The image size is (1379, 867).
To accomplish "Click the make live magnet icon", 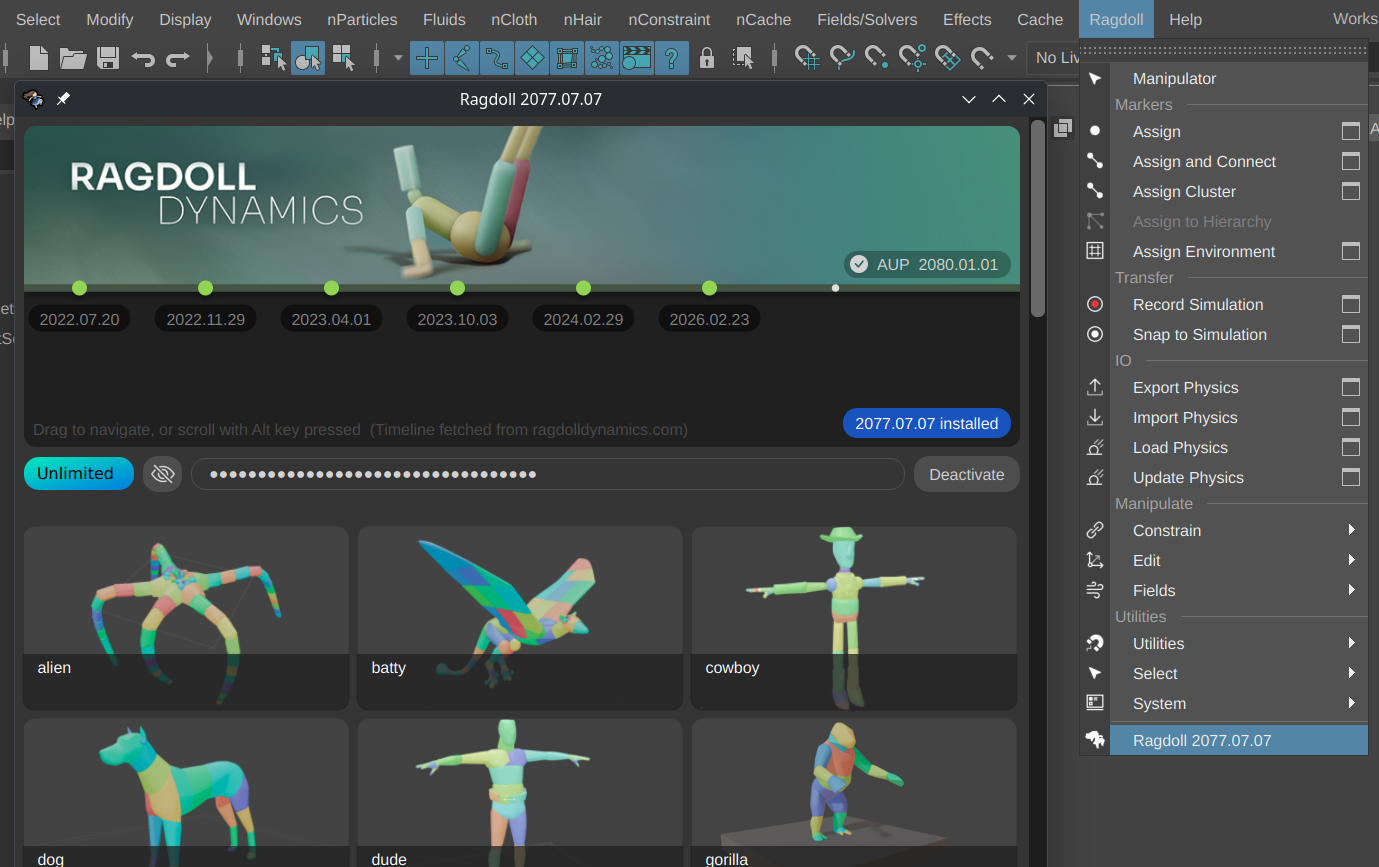I will pyautogui.click(x=982, y=58).
